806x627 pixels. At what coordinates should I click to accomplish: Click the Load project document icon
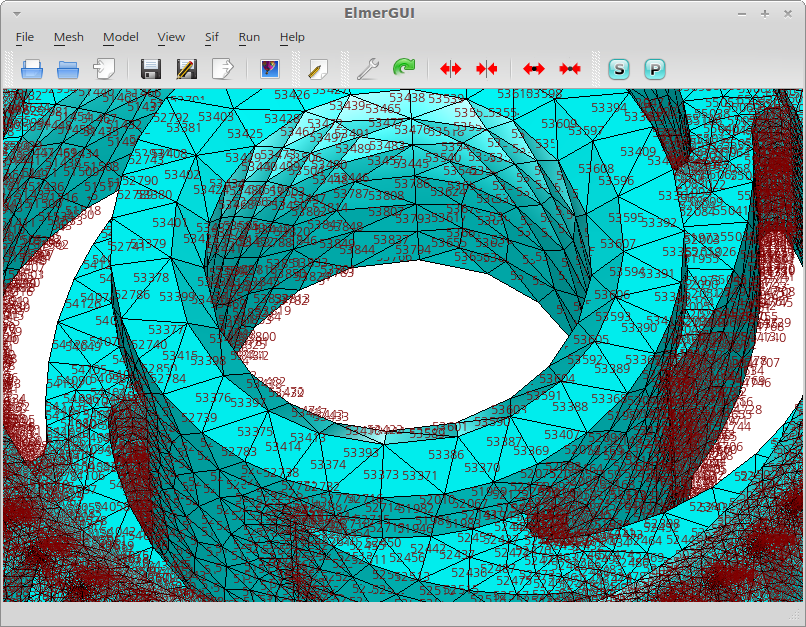104,69
